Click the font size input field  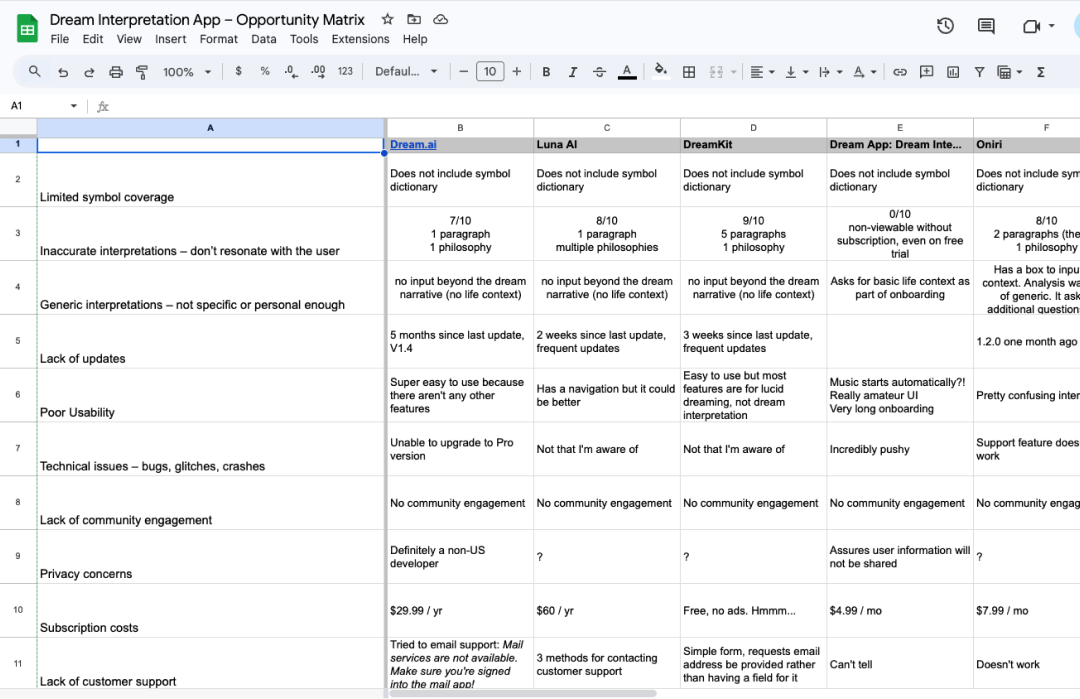point(490,72)
